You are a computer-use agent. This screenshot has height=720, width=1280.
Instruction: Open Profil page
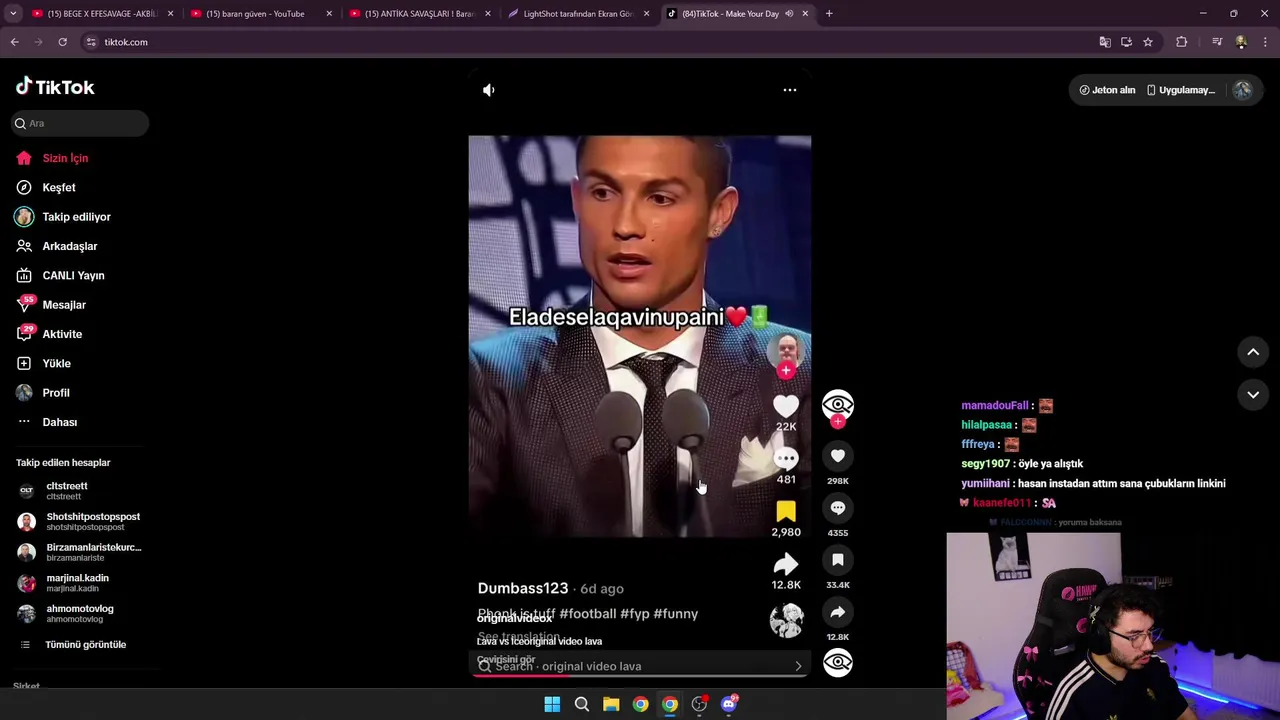56,393
